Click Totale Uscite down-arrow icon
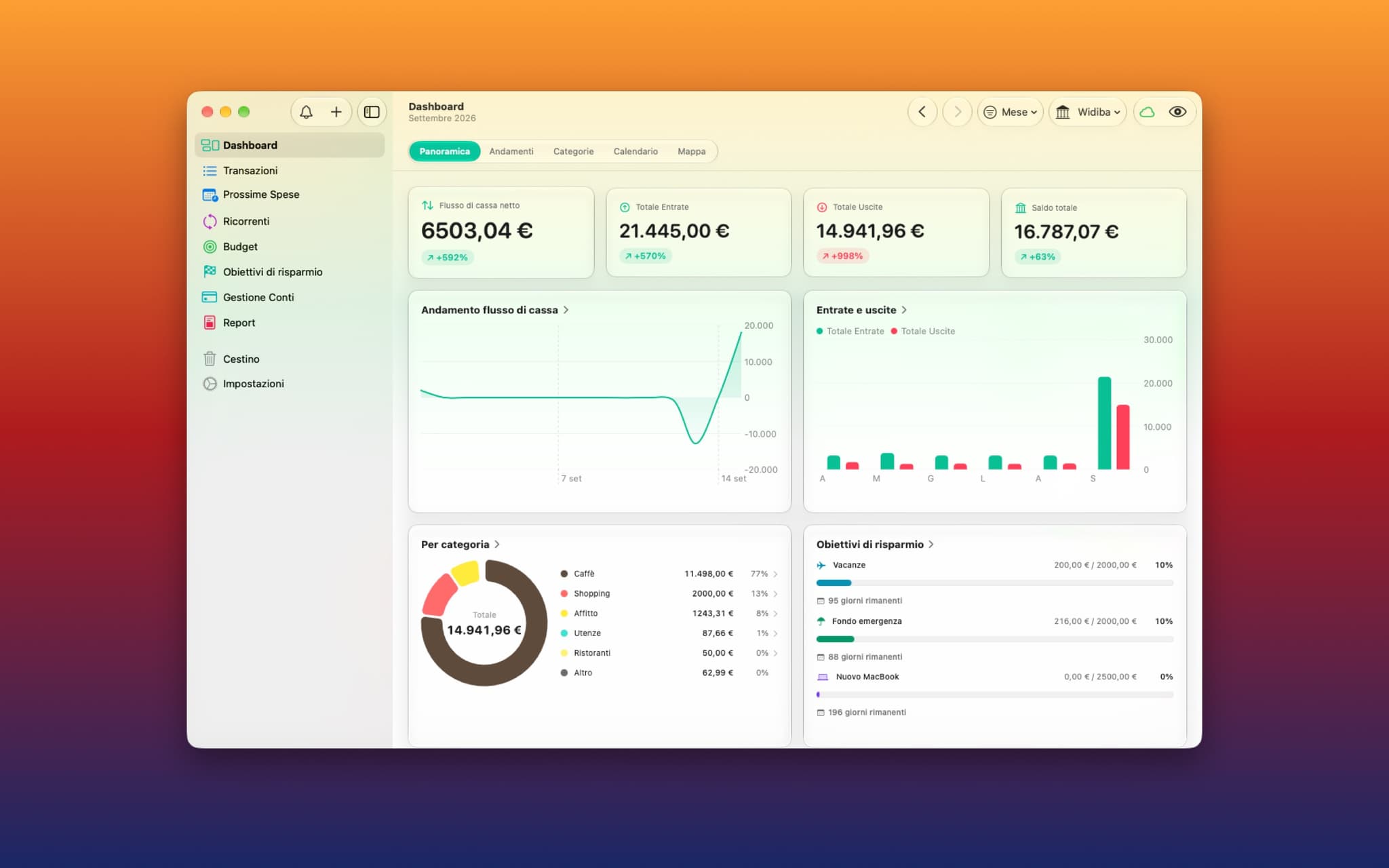This screenshot has width=1389, height=868. [x=822, y=207]
